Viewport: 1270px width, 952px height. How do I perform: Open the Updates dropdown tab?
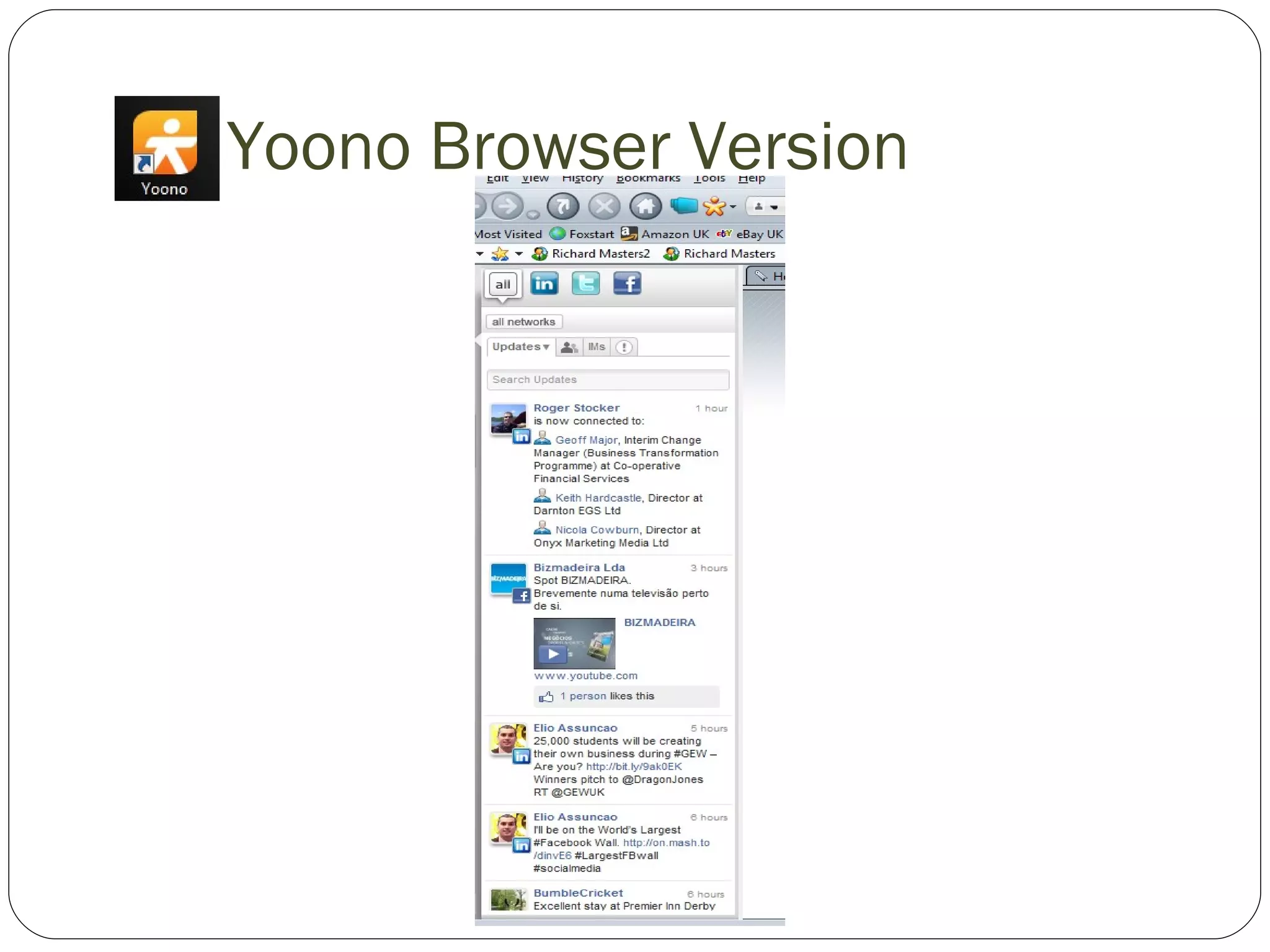(x=521, y=347)
